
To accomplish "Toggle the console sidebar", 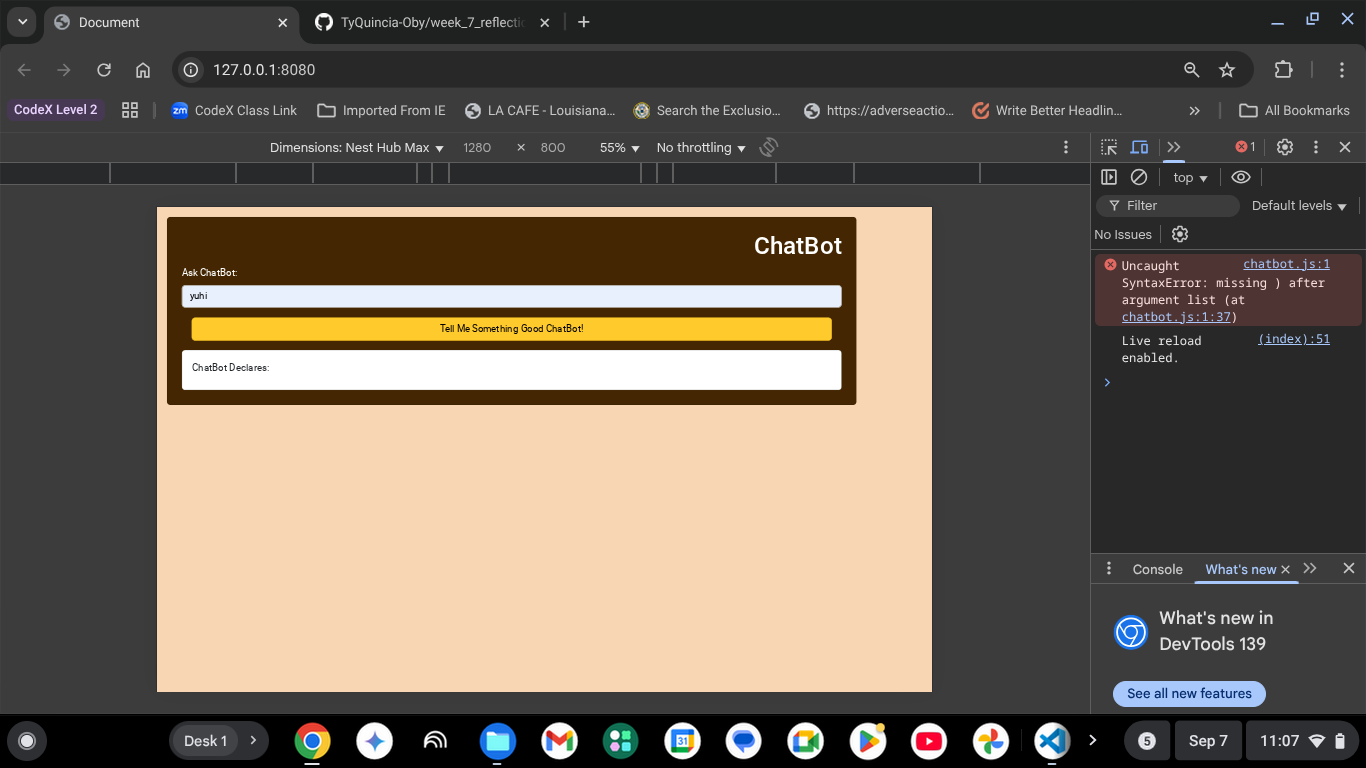I will pos(1109,177).
